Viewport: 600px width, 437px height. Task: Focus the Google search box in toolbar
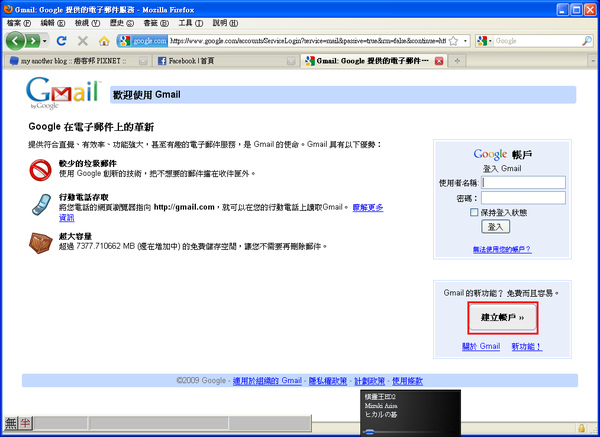[537, 41]
